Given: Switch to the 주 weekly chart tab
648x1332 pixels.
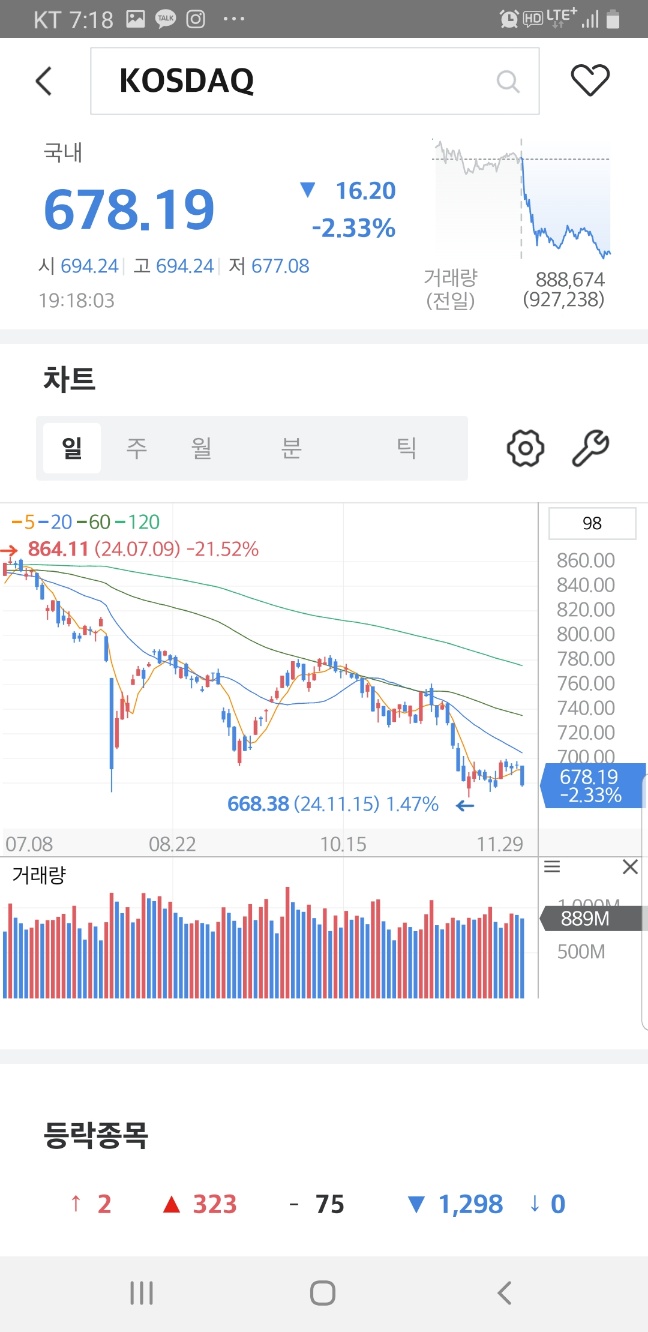Looking at the screenshot, I should [137, 448].
